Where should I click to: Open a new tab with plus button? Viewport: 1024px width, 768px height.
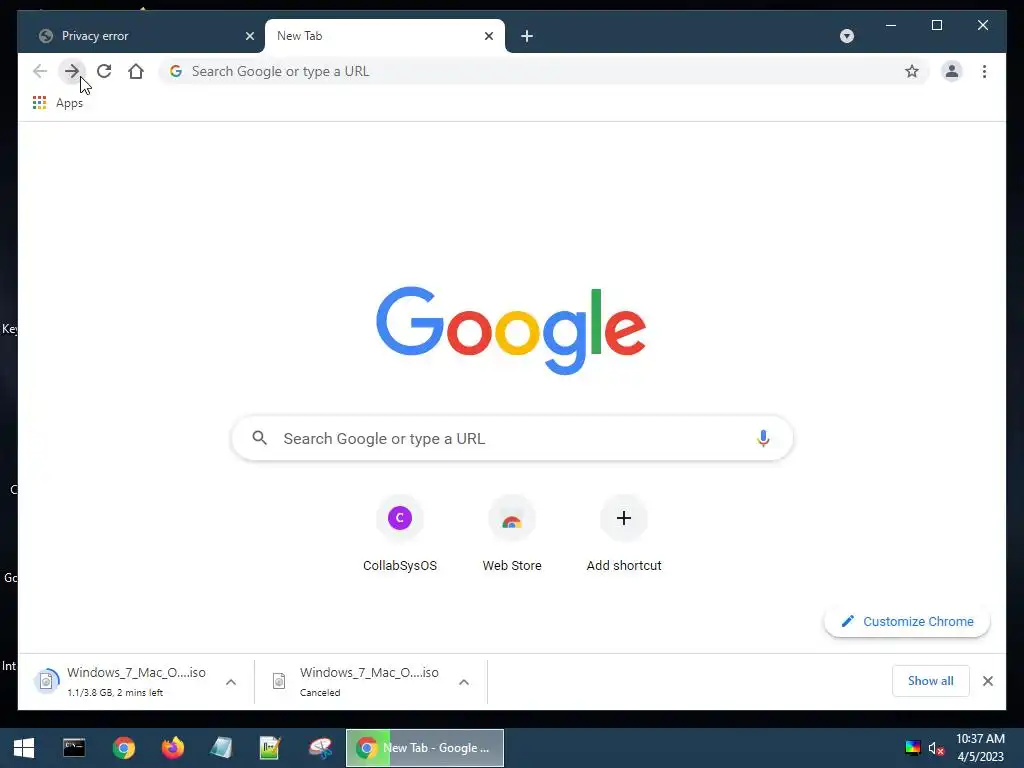527,36
